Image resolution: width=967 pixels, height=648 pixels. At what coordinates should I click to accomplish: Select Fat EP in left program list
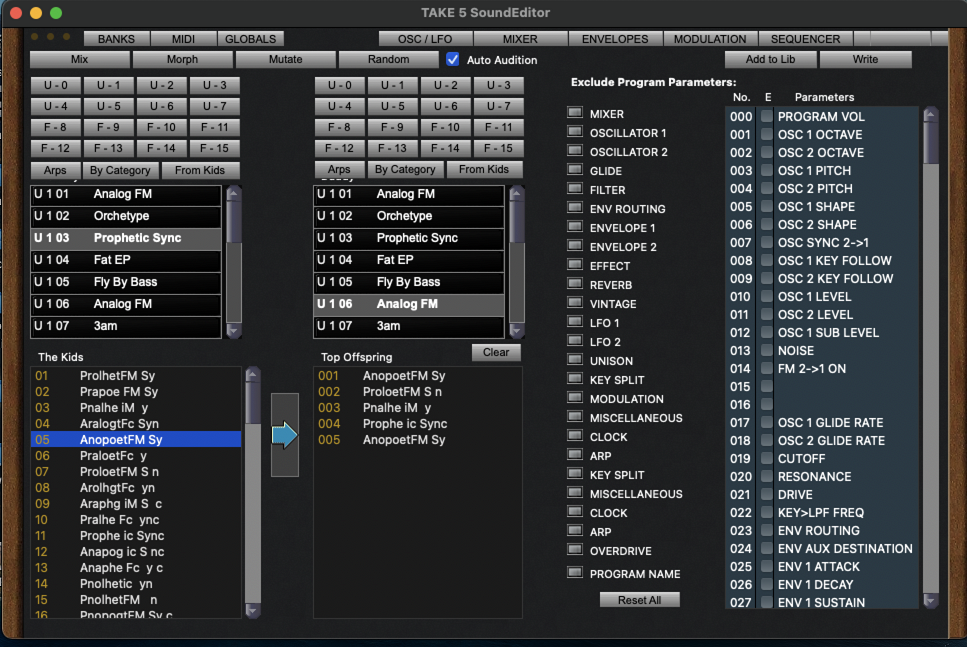pos(125,260)
